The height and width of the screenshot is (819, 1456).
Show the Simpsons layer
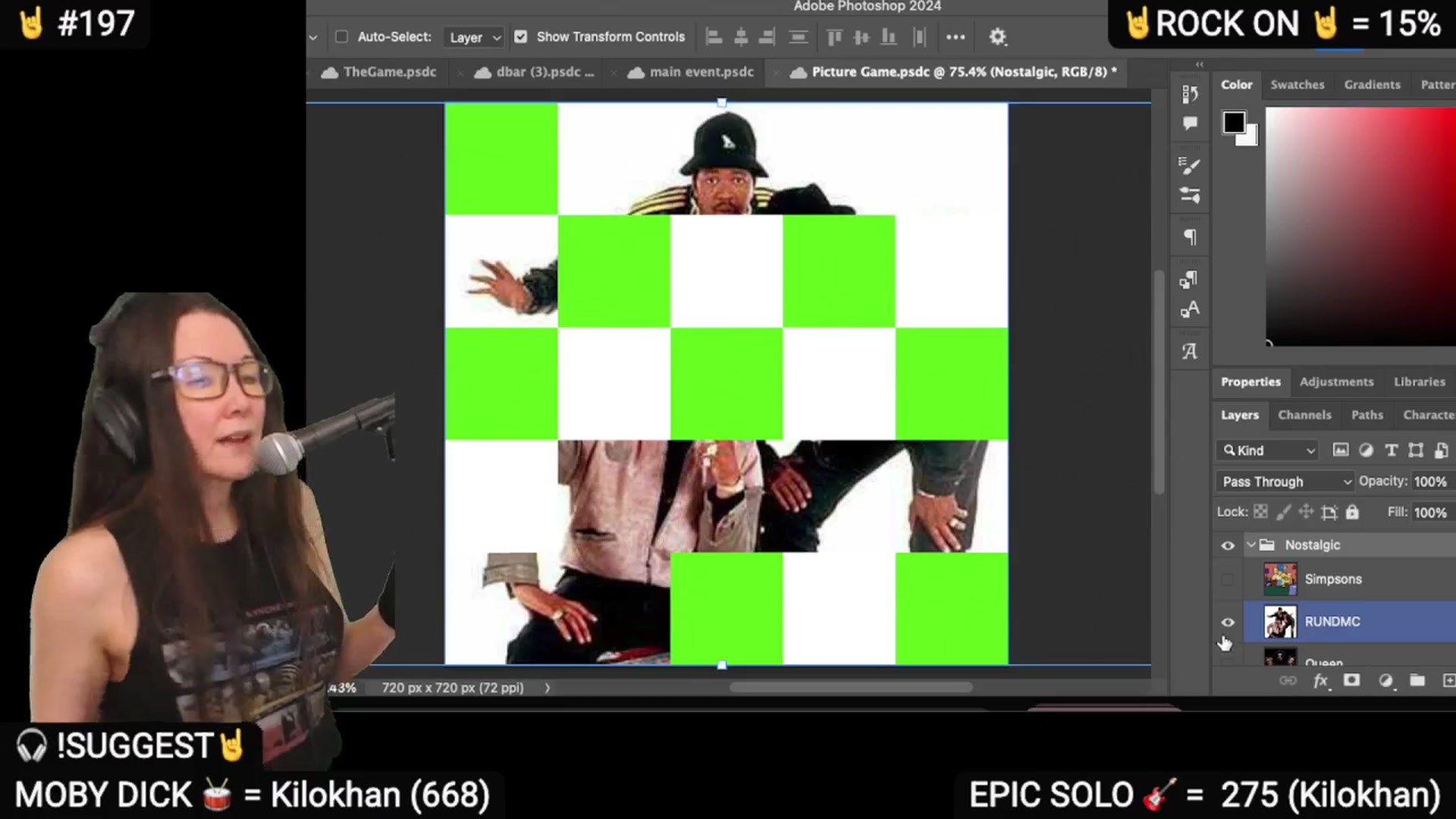[1228, 579]
